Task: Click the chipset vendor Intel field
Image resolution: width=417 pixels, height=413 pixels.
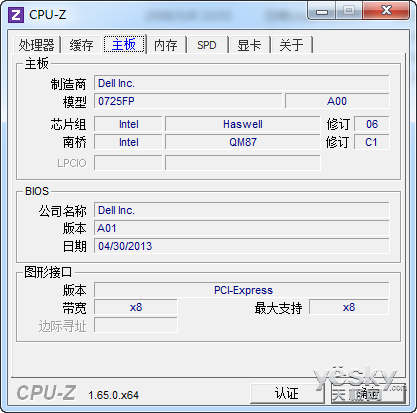Action: click(x=128, y=124)
